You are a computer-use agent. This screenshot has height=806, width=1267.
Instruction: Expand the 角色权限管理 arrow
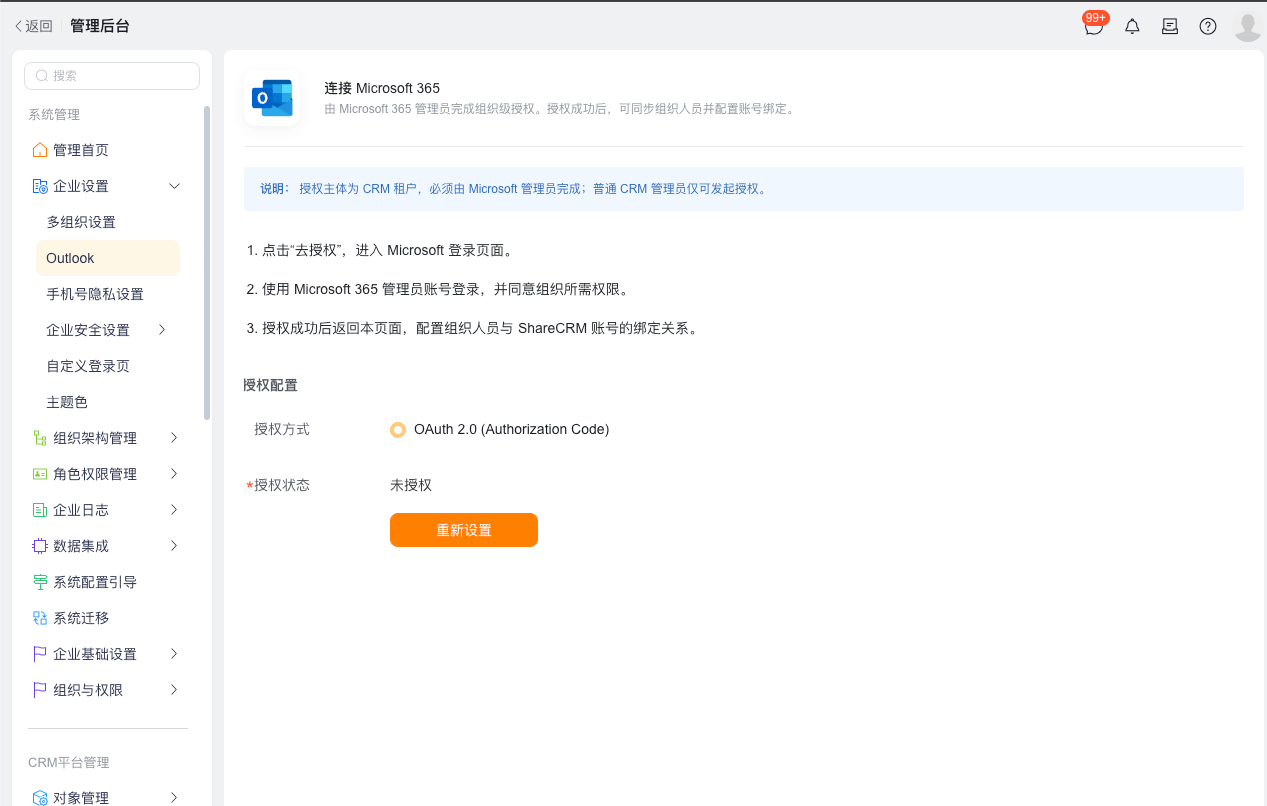tap(174, 474)
